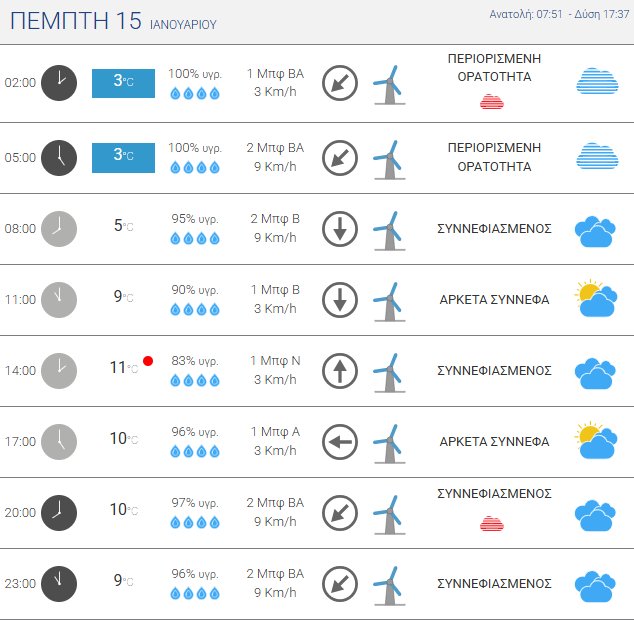Click the east wind arrow at 17:00
The height and width of the screenshot is (620, 634).
(340, 441)
